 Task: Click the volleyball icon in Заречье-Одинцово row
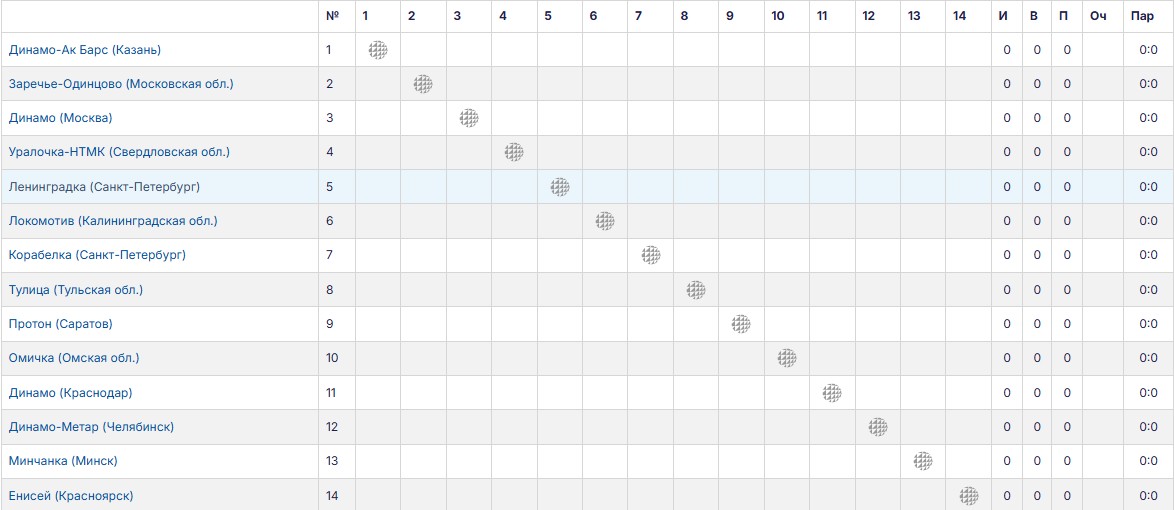tap(423, 84)
